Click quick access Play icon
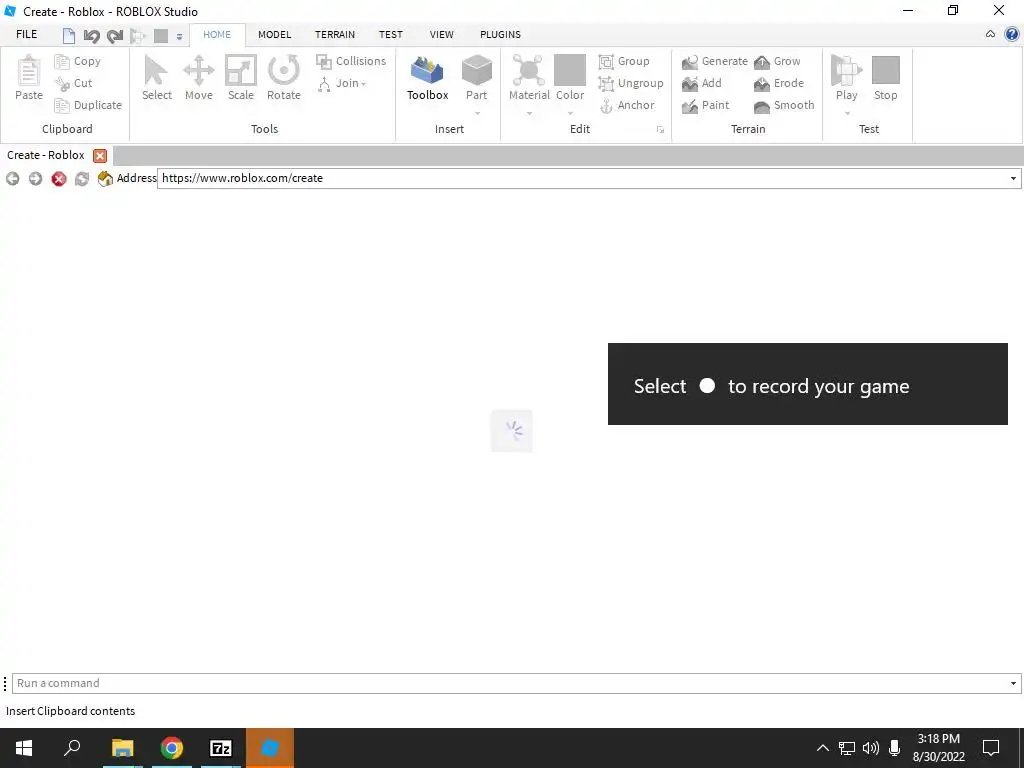Image resolution: width=1024 pixels, height=768 pixels. point(138,35)
